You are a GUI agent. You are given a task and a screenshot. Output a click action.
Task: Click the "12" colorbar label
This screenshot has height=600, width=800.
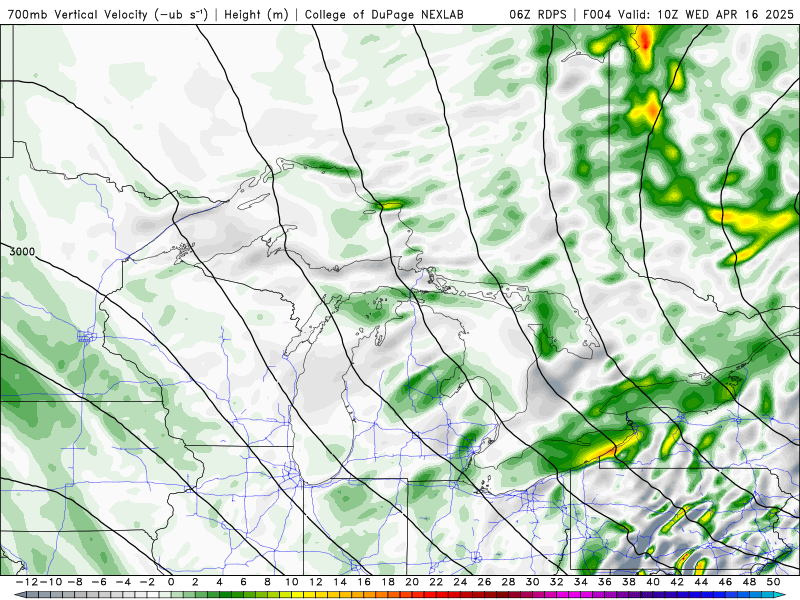point(316,582)
